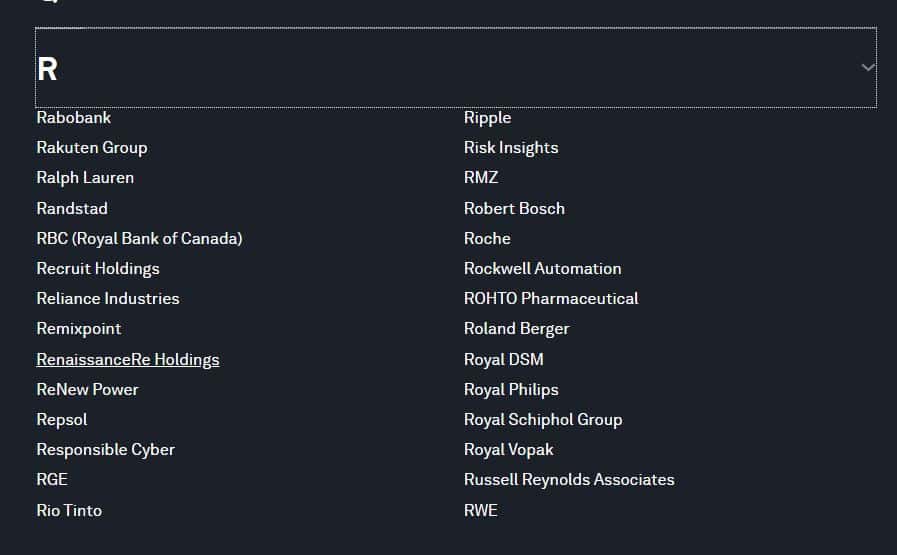Go to Rockwell Automation's page

coord(542,268)
